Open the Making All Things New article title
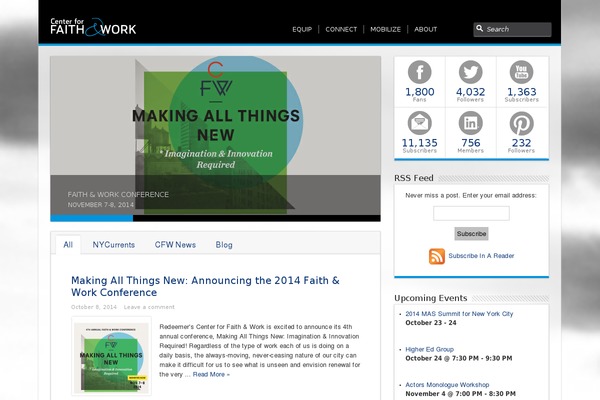Viewport: 600px width, 400px height. coord(205,286)
